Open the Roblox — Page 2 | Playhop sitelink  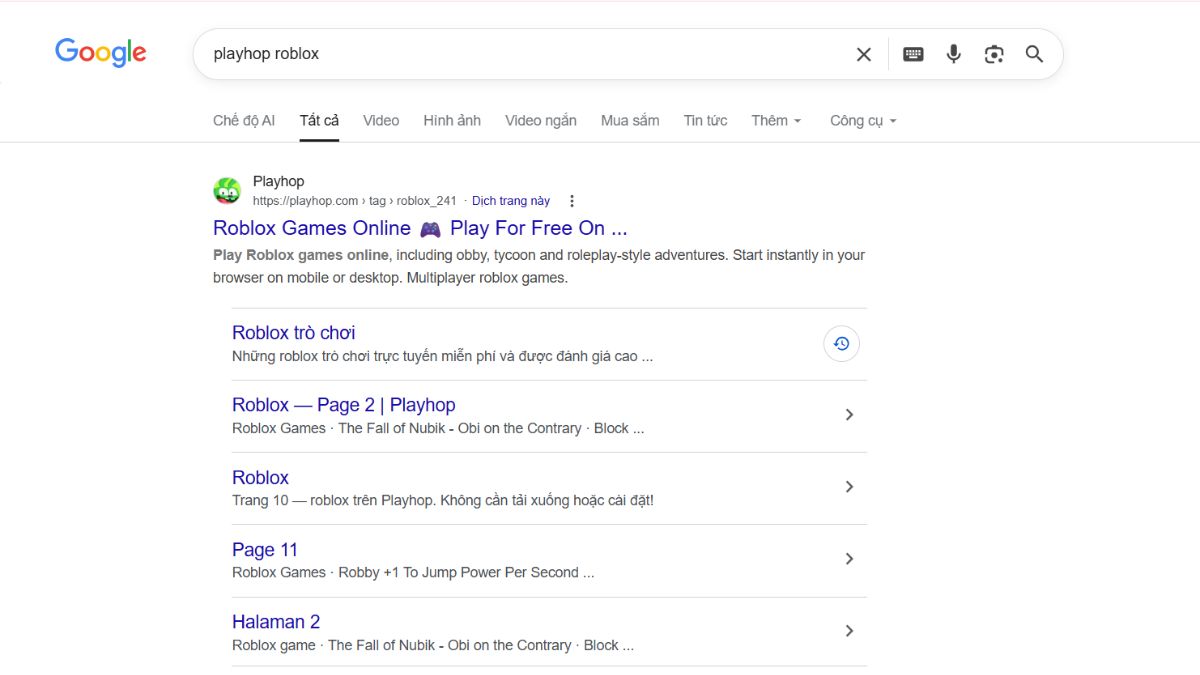pyautogui.click(x=343, y=405)
